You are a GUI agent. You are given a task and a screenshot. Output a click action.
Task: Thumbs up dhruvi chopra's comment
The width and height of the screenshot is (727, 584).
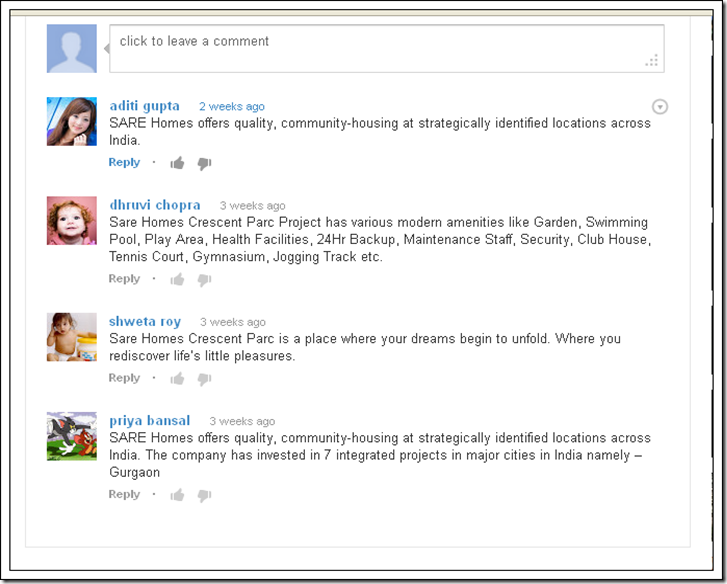tap(177, 279)
